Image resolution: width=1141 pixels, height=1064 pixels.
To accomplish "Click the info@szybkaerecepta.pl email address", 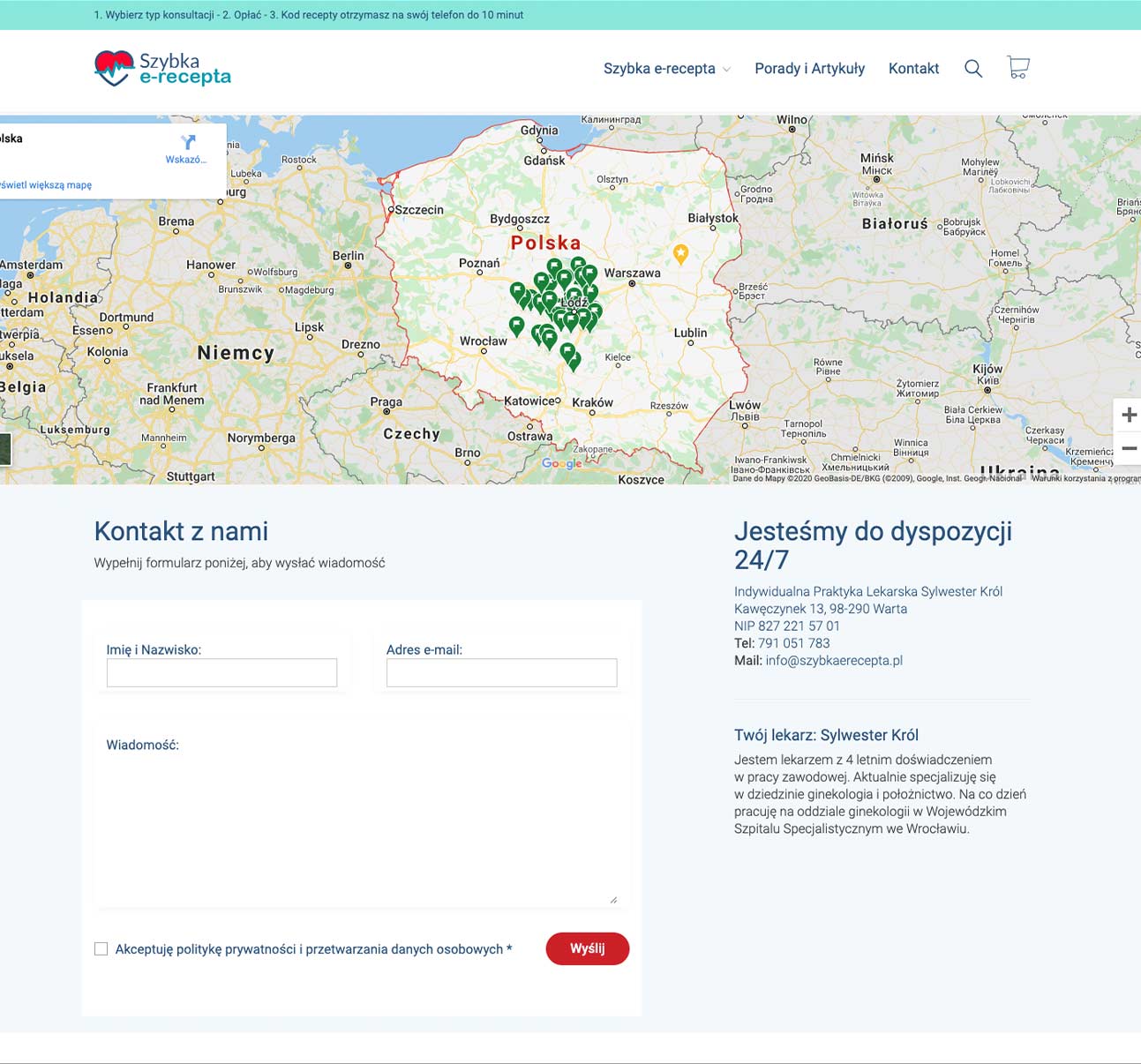I will pos(834,660).
